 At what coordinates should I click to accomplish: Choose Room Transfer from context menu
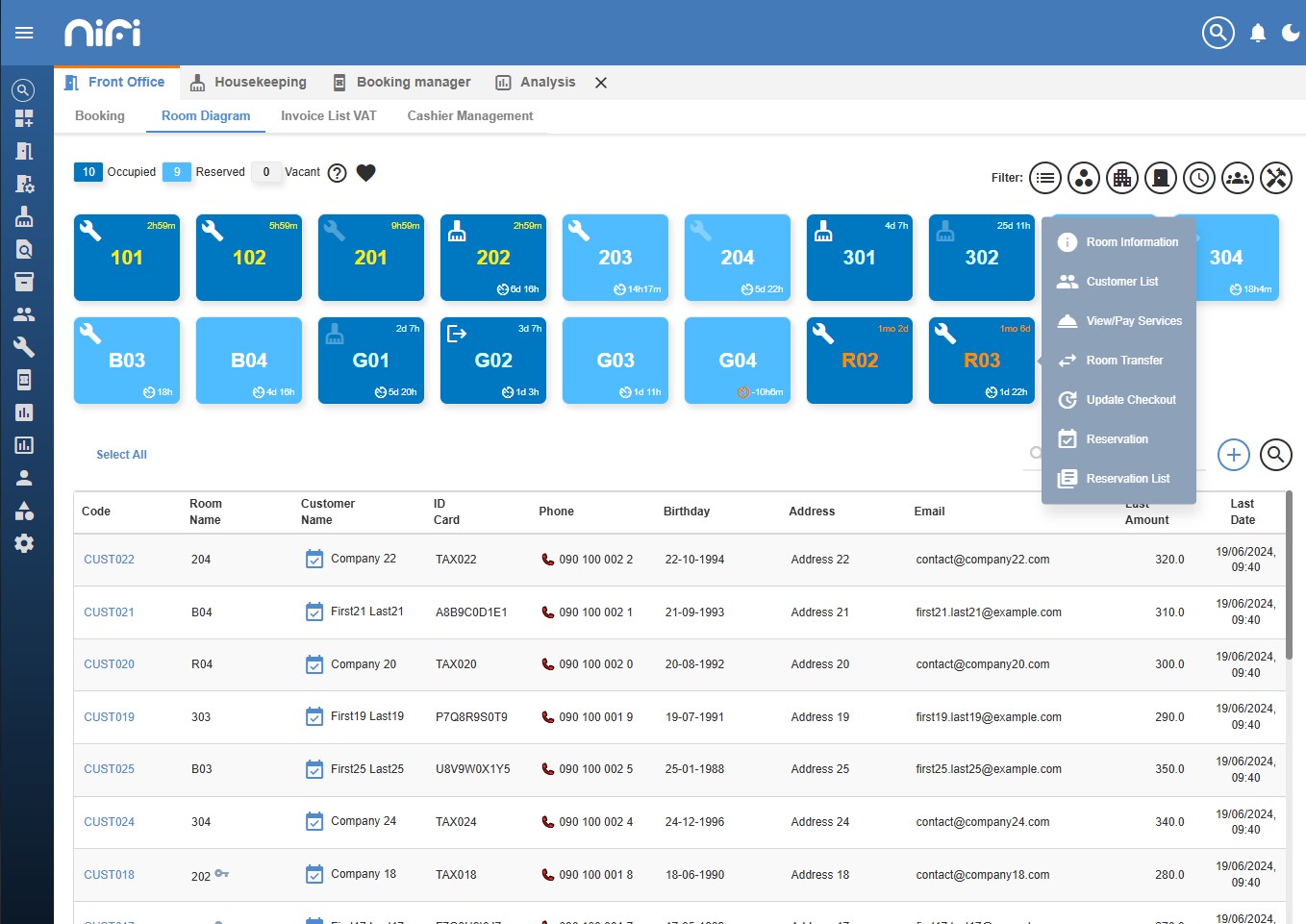point(1118,361)
